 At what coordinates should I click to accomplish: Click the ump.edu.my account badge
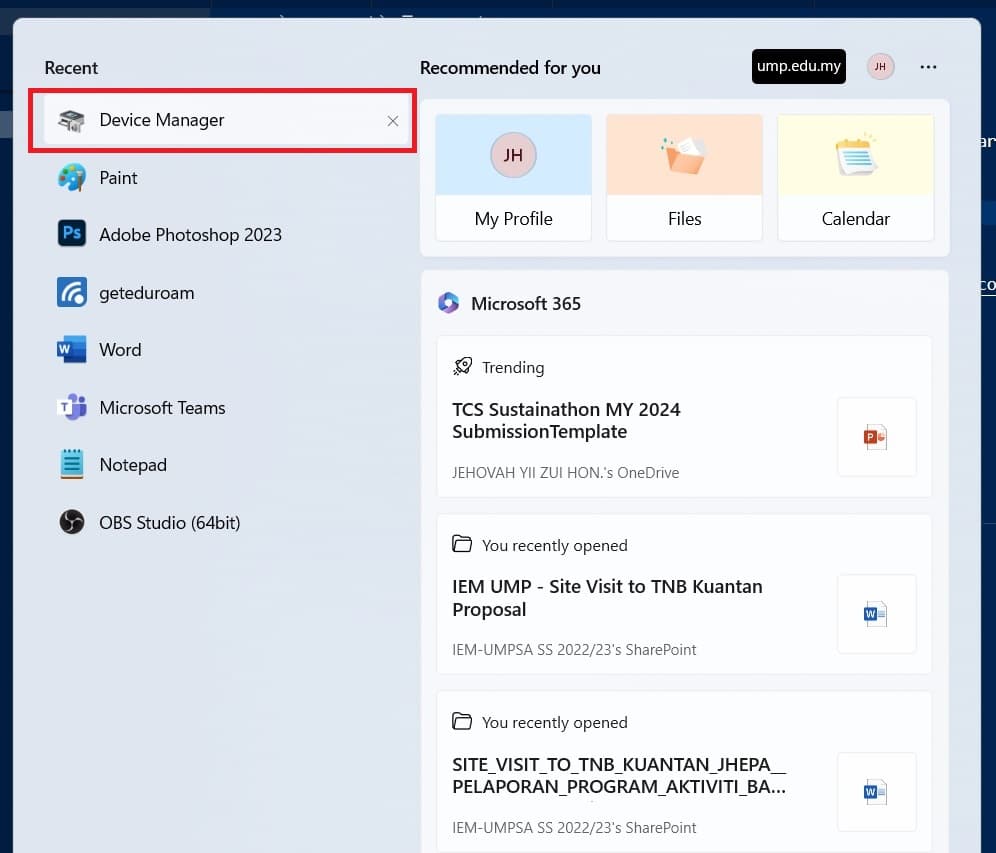click(x=798, y=66)
